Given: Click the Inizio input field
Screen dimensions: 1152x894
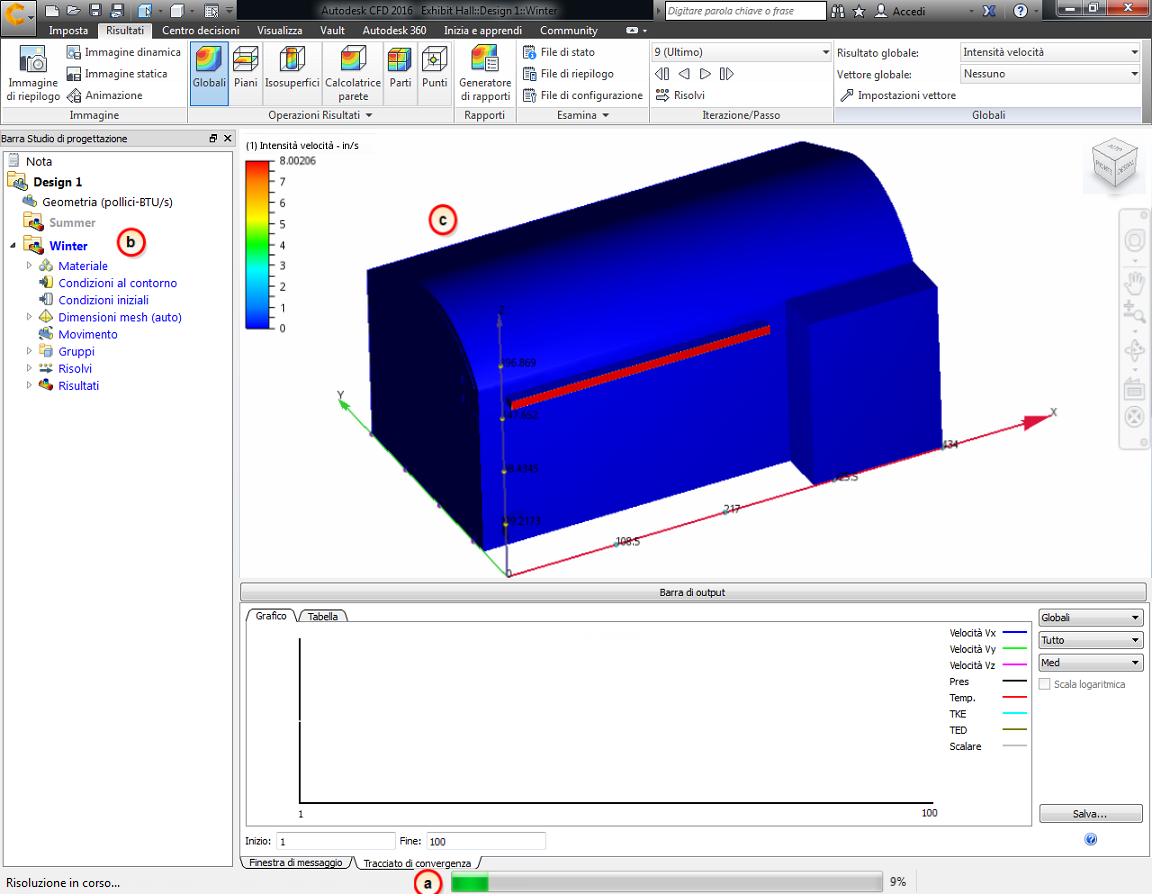Looking at the screenshot, I should [336, 841].
